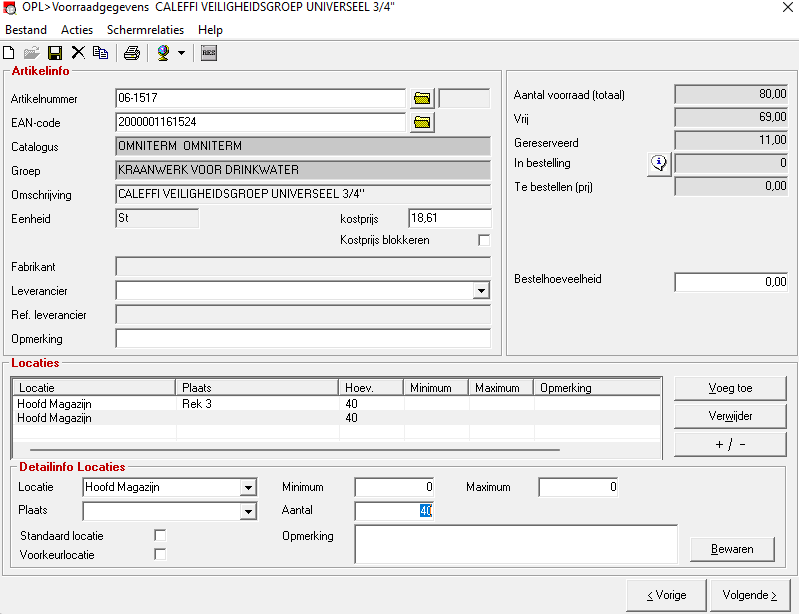Click the Hoev. column header
Image resolution: width=799 pixels, height=614 pixels.
pos(371,388)
